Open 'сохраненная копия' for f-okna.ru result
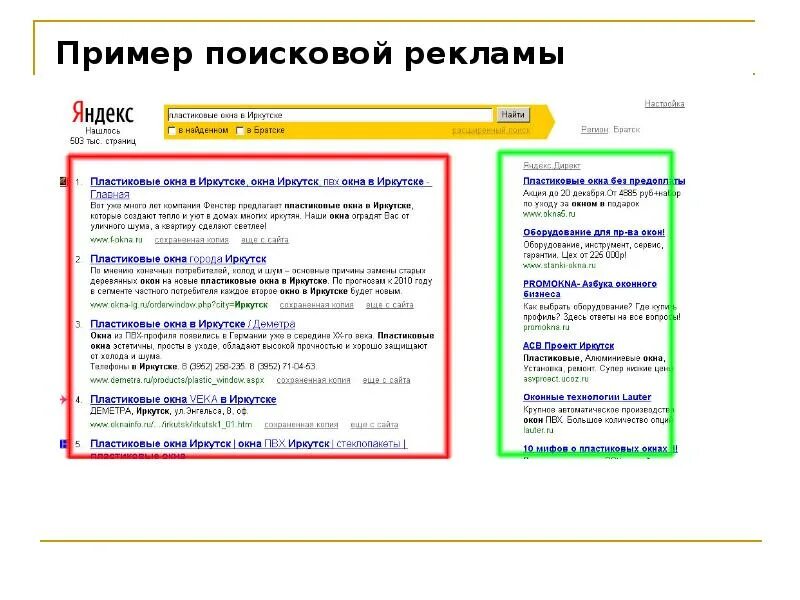 [x=191, y=240]
